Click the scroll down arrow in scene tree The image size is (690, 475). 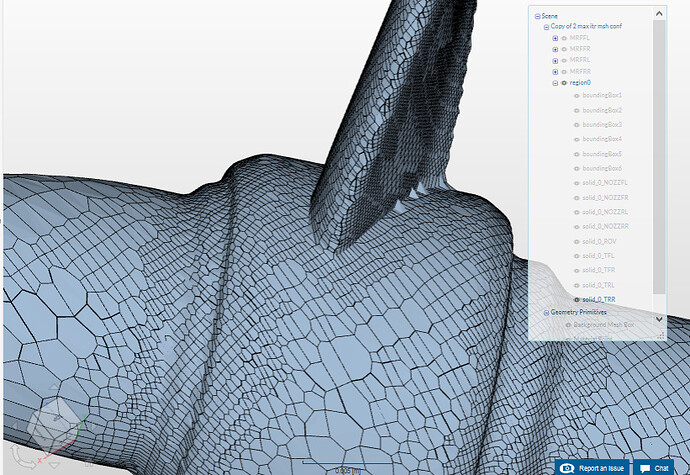click(658, 318)
